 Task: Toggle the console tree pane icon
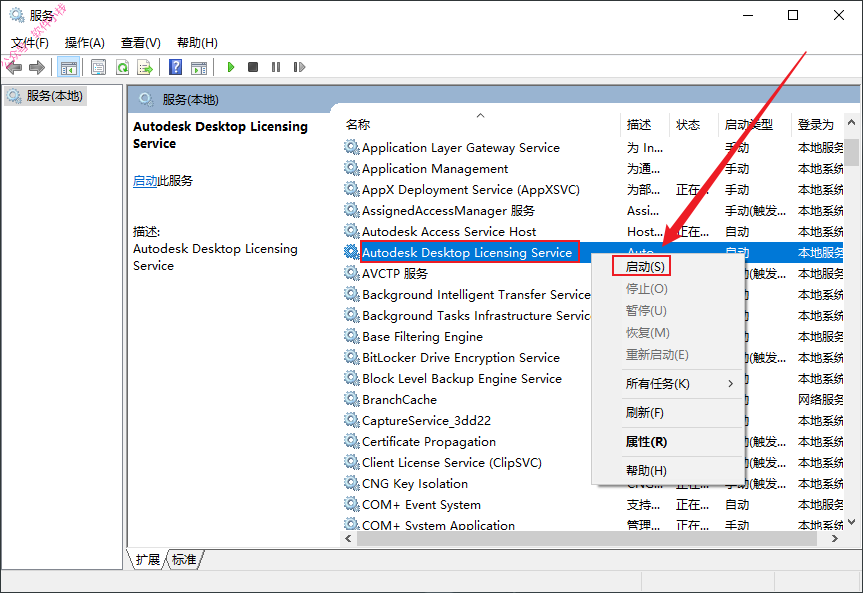coord(69,67)
